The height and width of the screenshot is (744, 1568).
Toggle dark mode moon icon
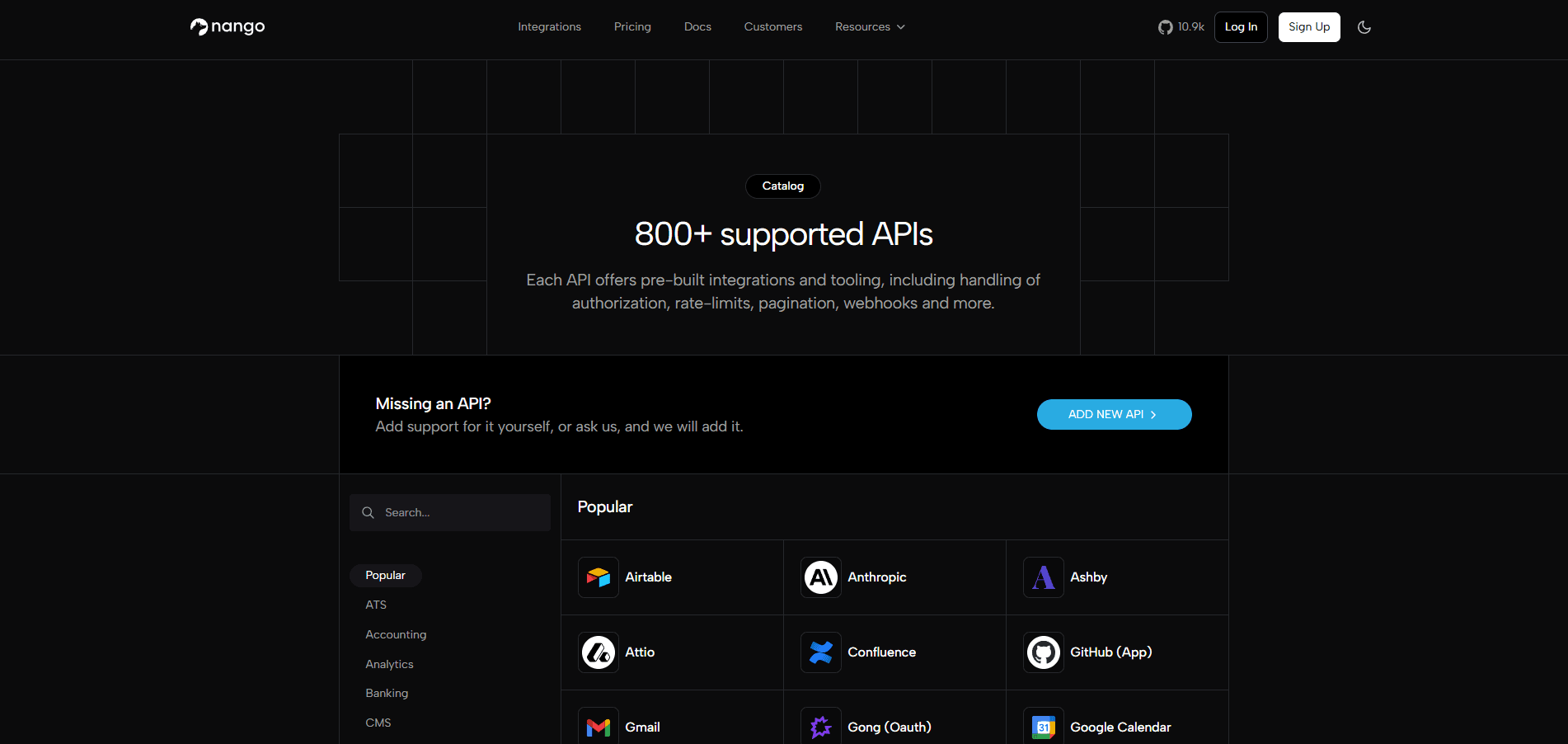tap(1364, 27)
